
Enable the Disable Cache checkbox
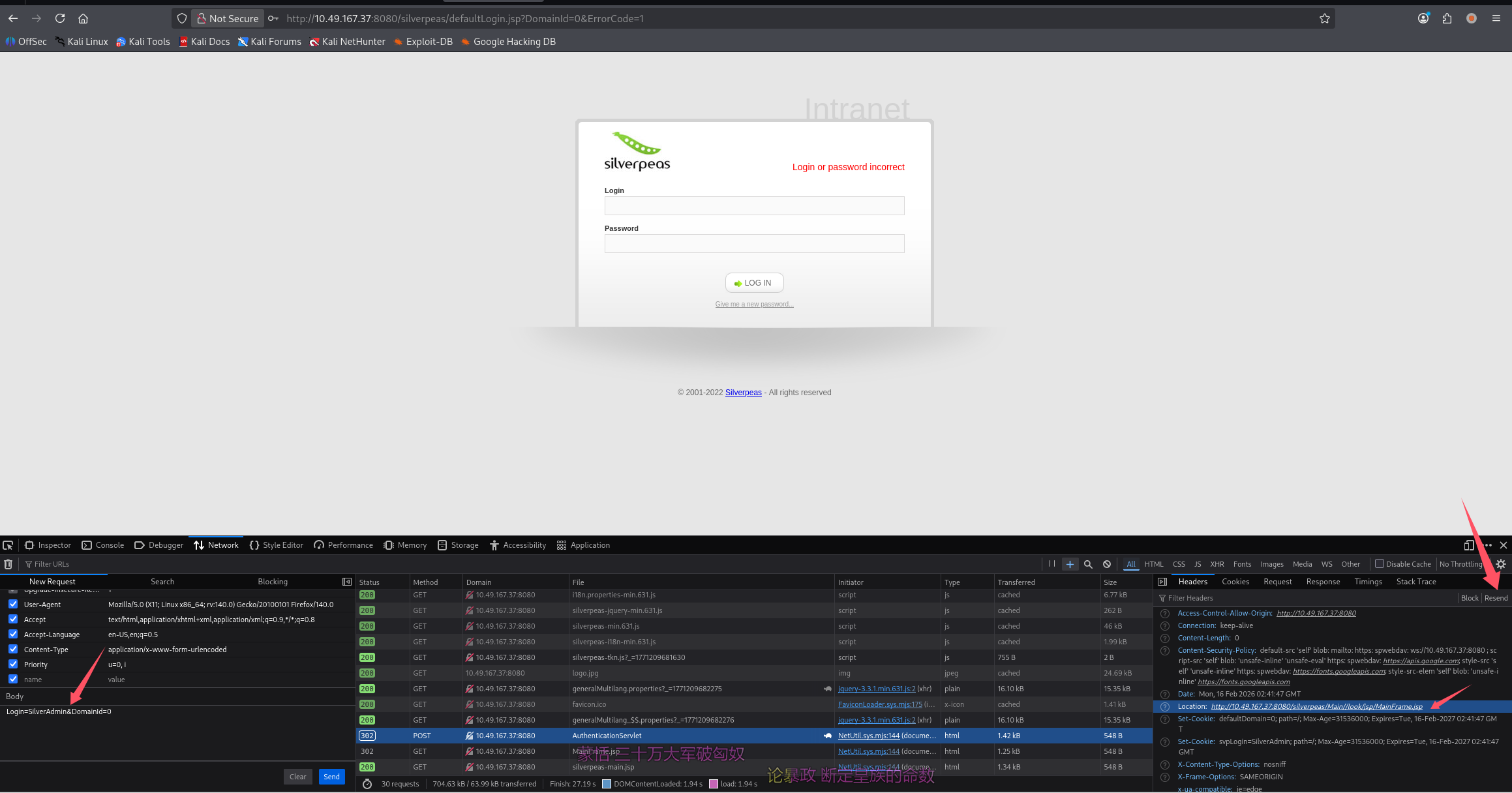(x=1380, y=564)
